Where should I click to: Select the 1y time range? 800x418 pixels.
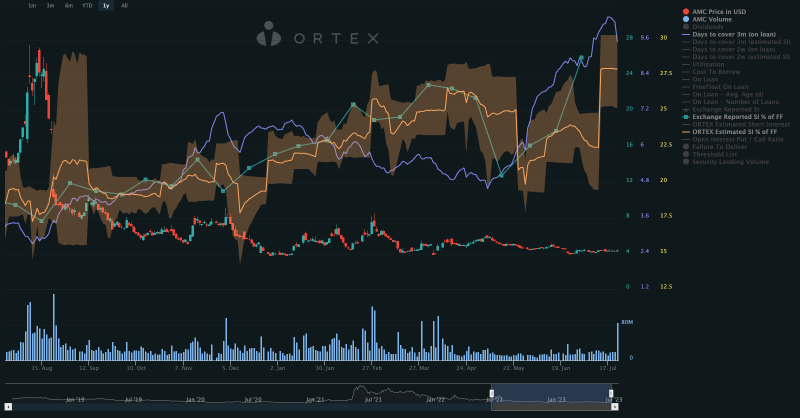click(106, 6)
